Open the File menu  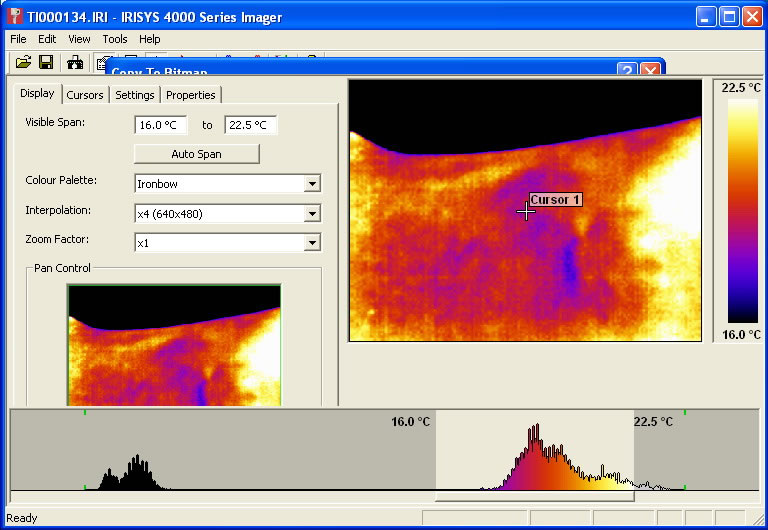[x=18, y=39]
